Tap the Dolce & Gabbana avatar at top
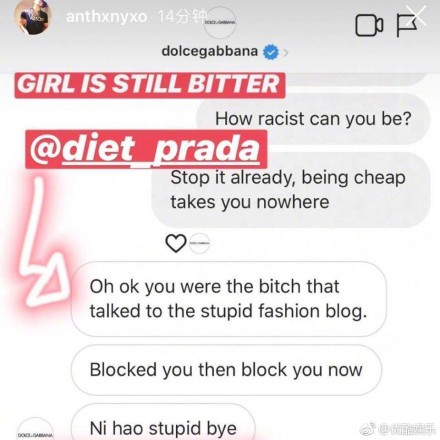The image size is (440, 440). 220,22
